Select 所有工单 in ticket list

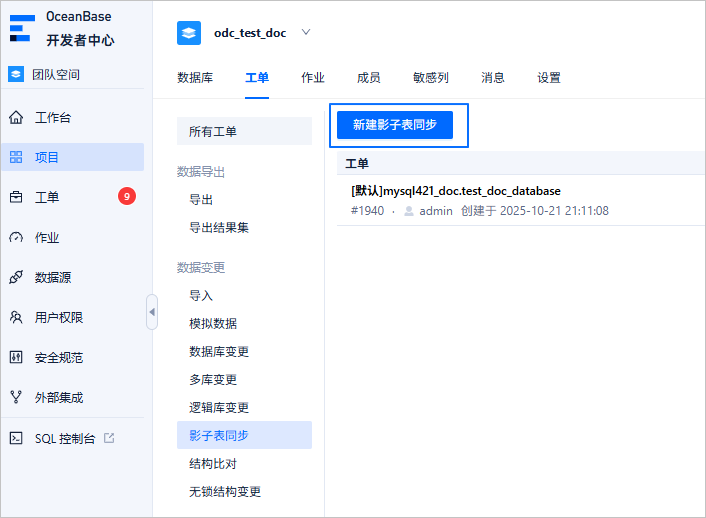point(244,132)
